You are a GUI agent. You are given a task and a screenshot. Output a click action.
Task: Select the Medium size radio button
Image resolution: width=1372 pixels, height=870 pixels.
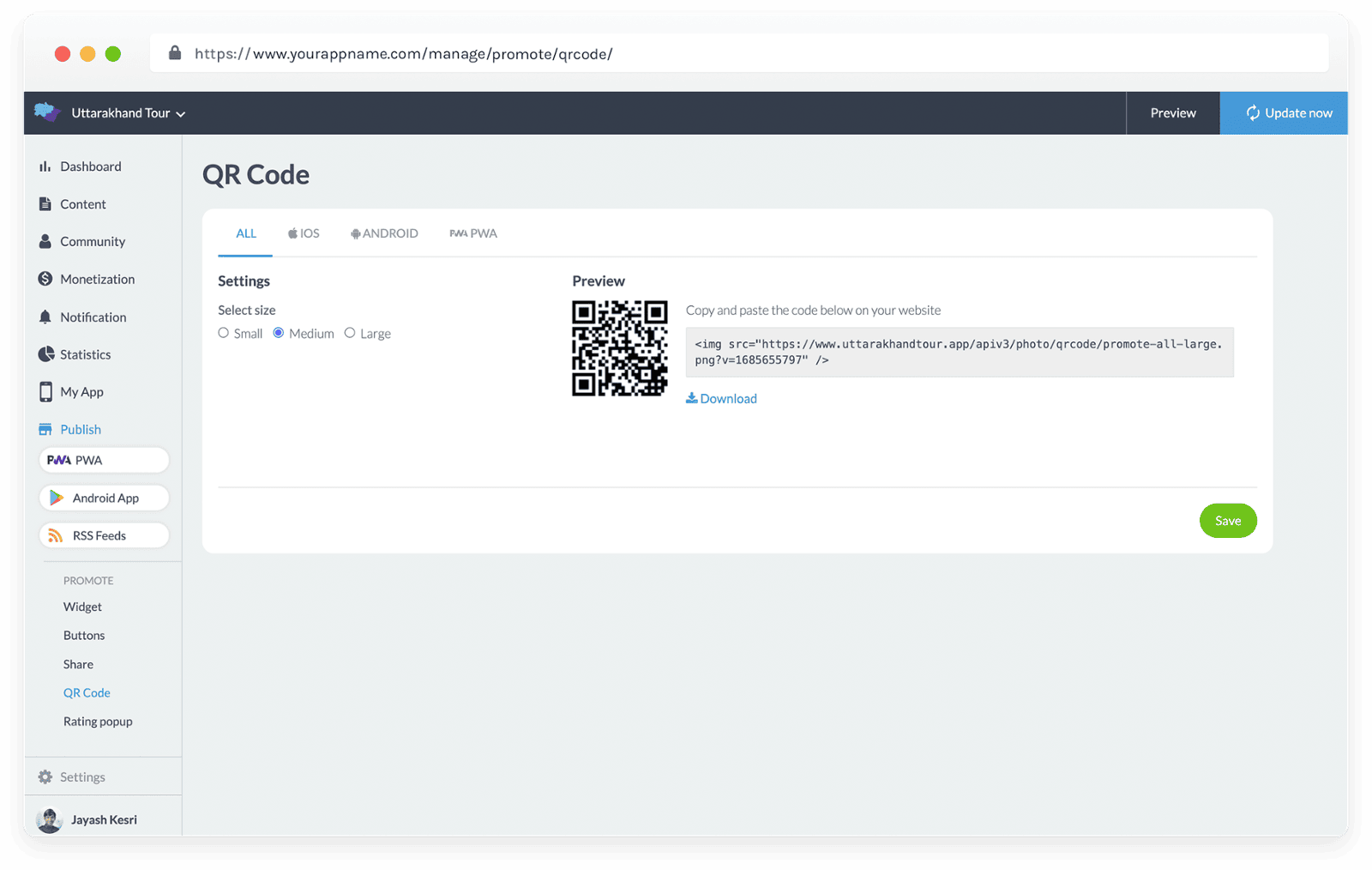(x=279, y=333)
